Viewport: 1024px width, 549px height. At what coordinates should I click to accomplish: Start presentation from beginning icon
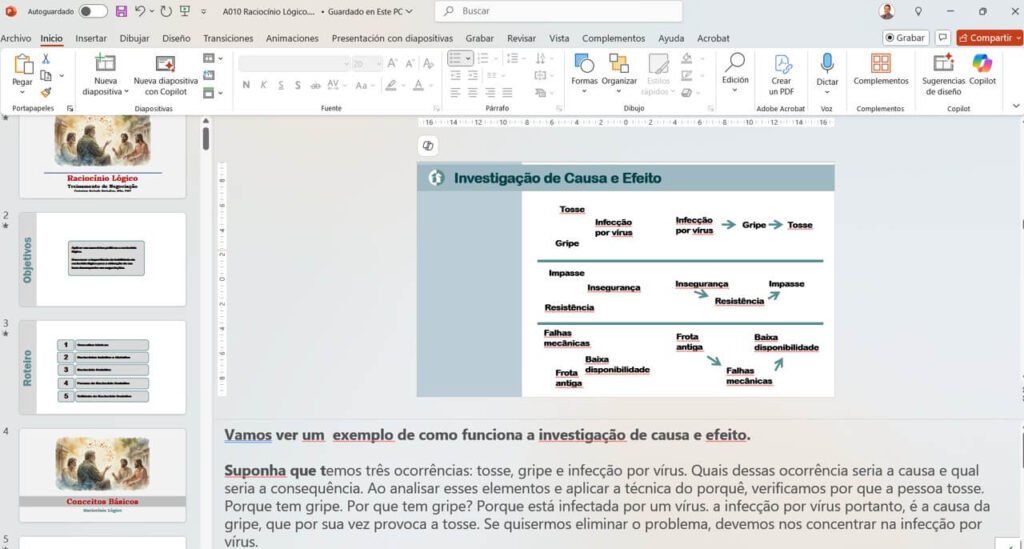tap(185, 11)
